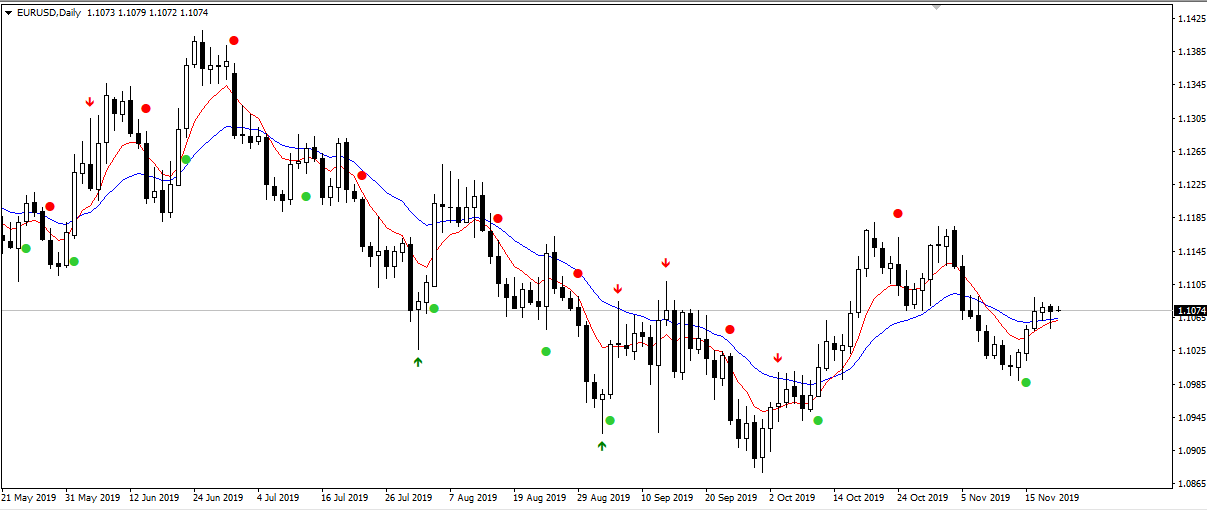Click the 21 May 2019 date label
This screenshot has height=511, width=1207.
click(29, 497)
